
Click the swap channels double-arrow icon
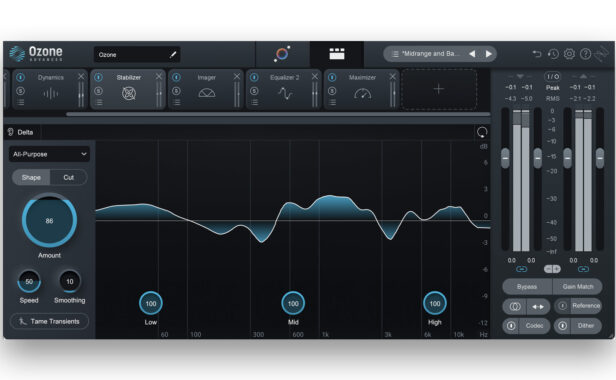point(538,306)
